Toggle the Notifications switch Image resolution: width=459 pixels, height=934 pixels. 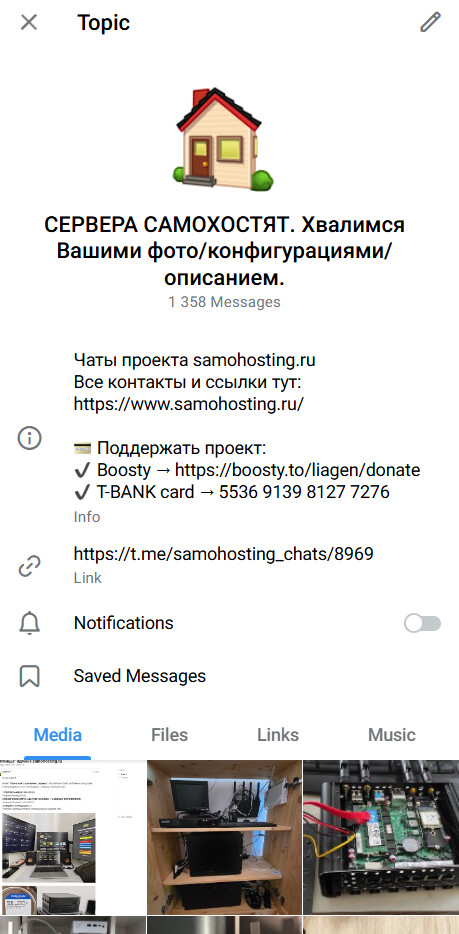[x=422, y=623]
